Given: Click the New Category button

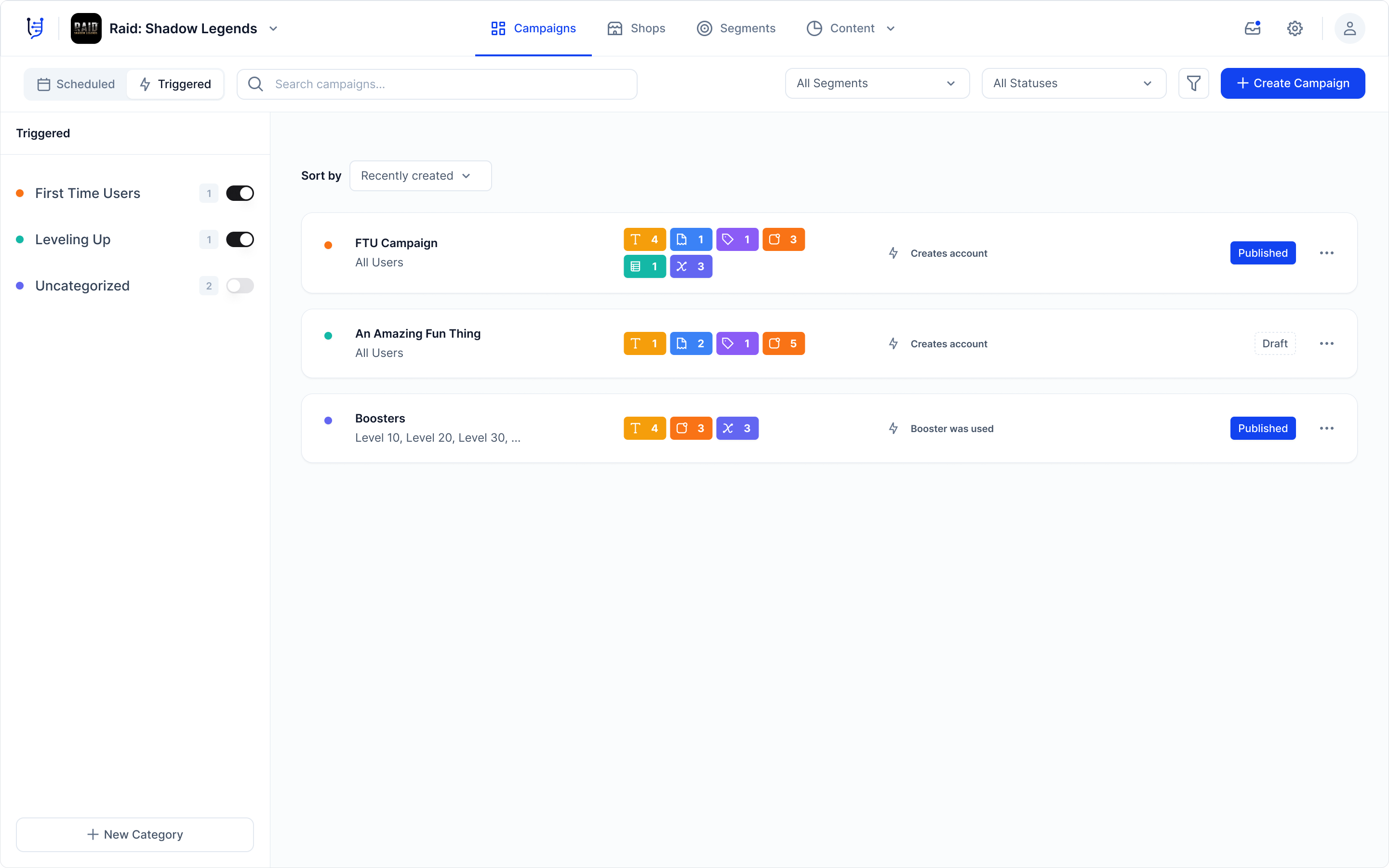Looking at the screenshot, I should click(x=135, y=834).
